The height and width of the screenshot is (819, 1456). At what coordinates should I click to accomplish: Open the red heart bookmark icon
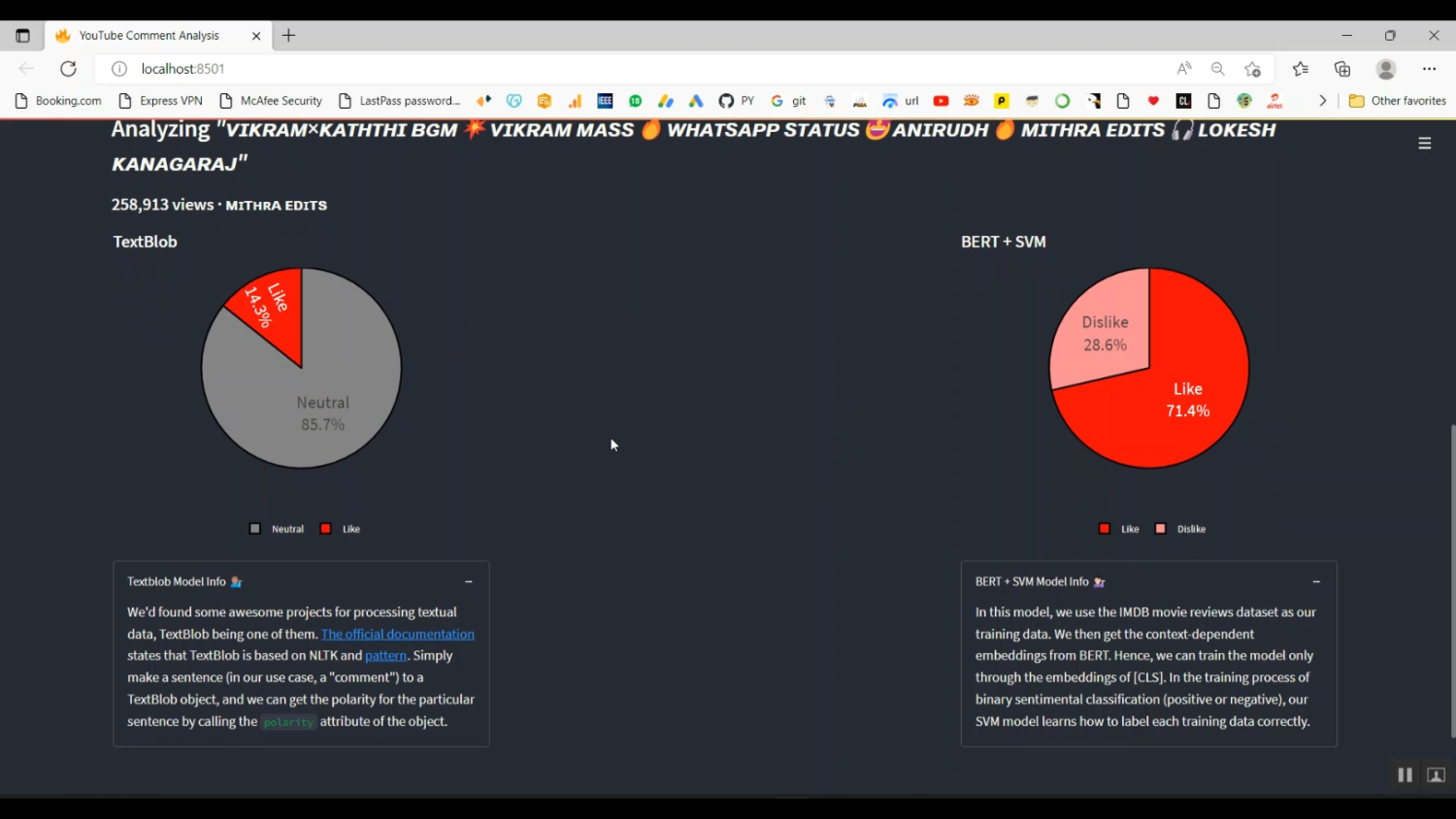(1153, 101)
